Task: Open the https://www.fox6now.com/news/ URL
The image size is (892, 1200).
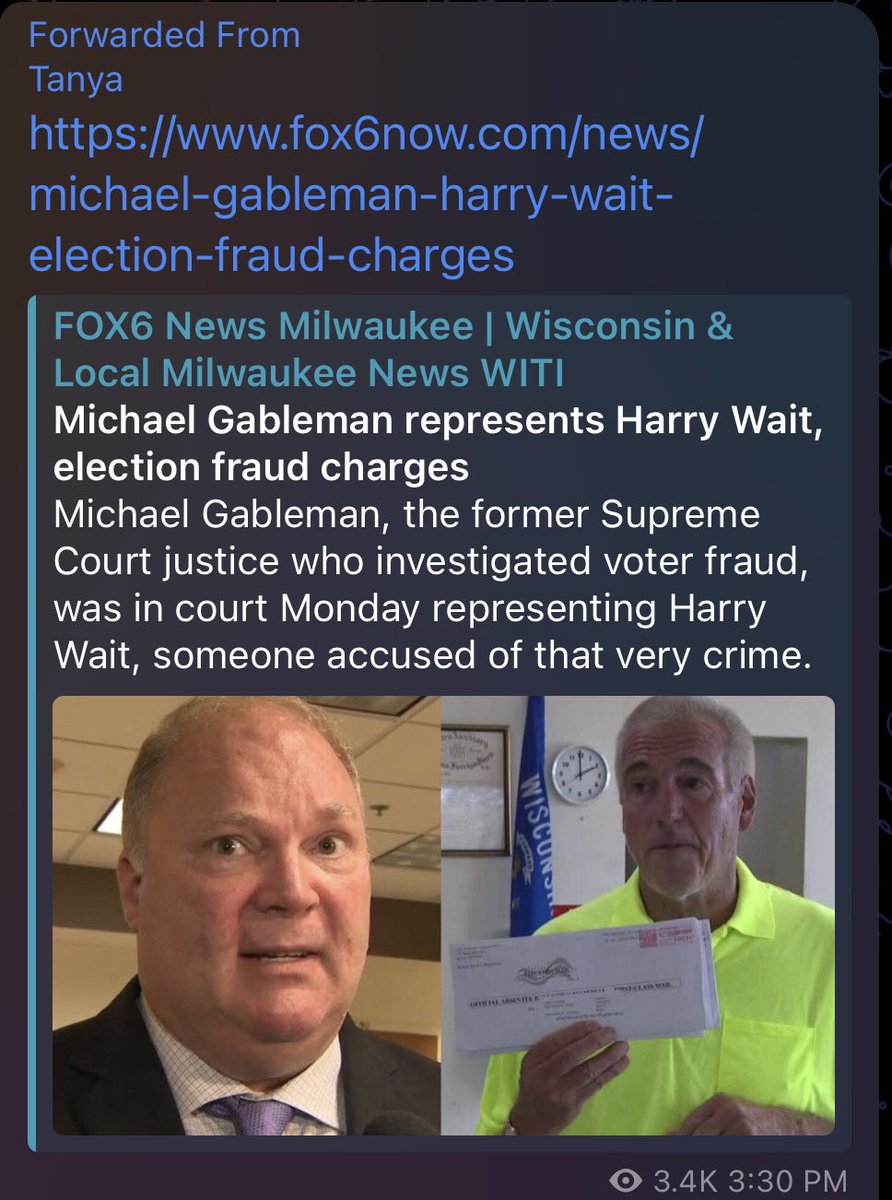Action: 366,134
